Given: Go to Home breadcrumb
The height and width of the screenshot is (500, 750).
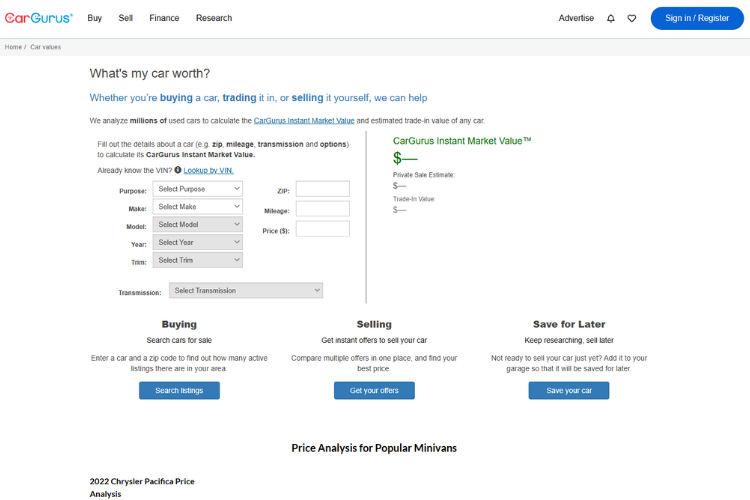Looking at the screenshot, I should 13,47.
